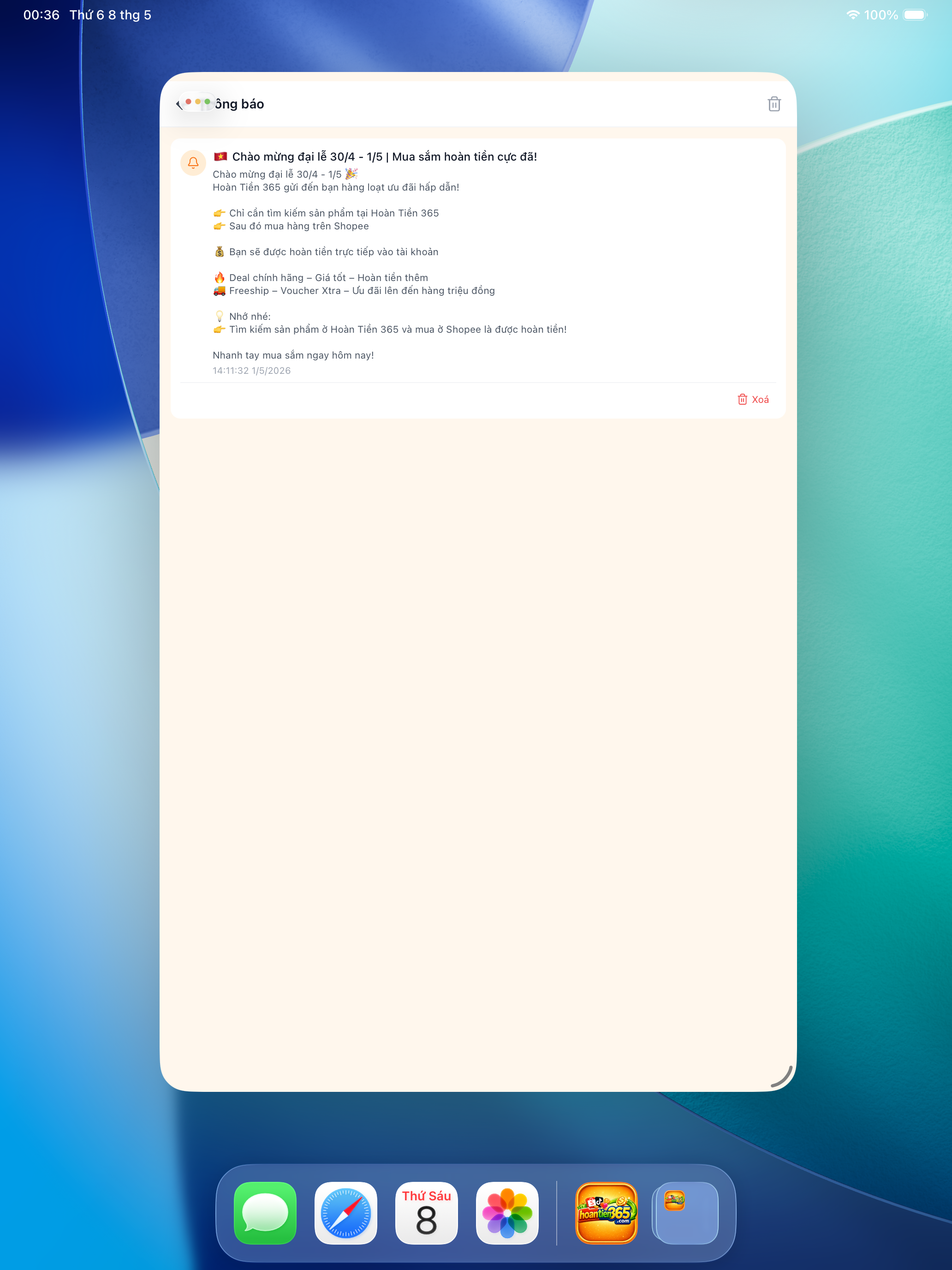This screenshot has width=952, height=1270.
Task: Open the Photos app in the dock
Action: point(507,1213)
